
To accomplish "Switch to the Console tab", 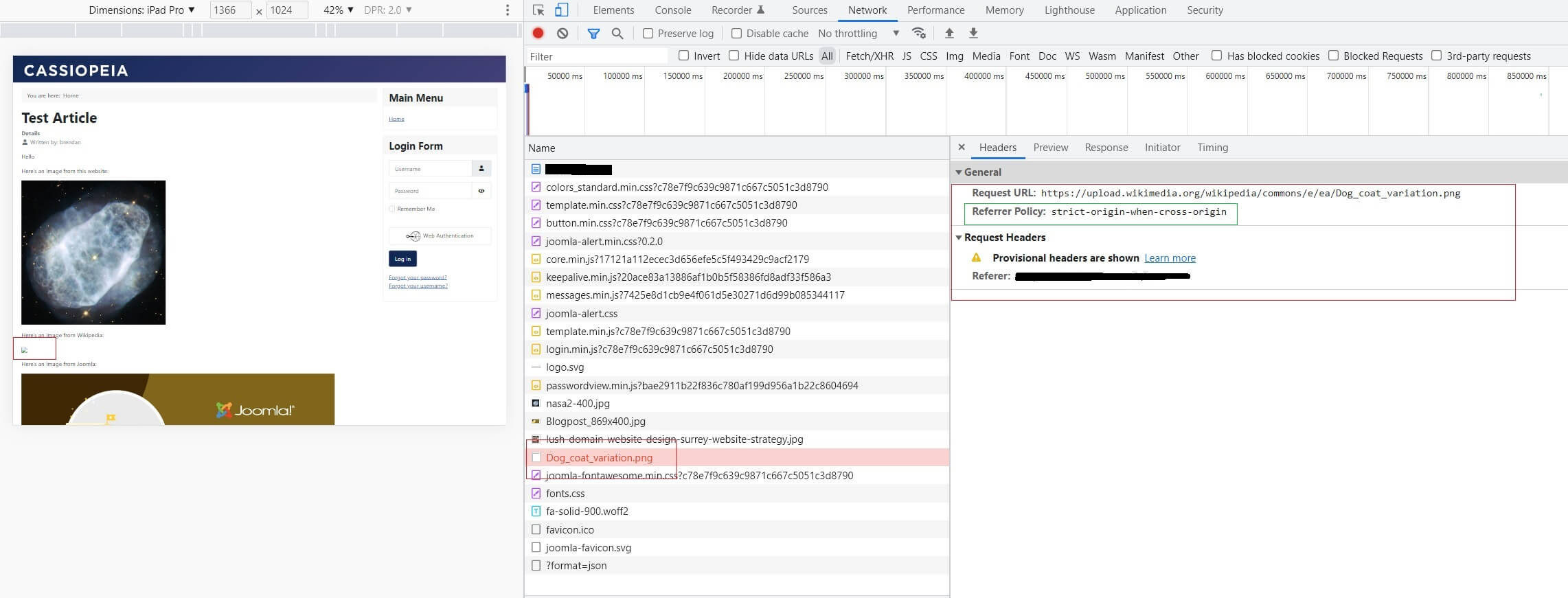I will click(672, 10).
